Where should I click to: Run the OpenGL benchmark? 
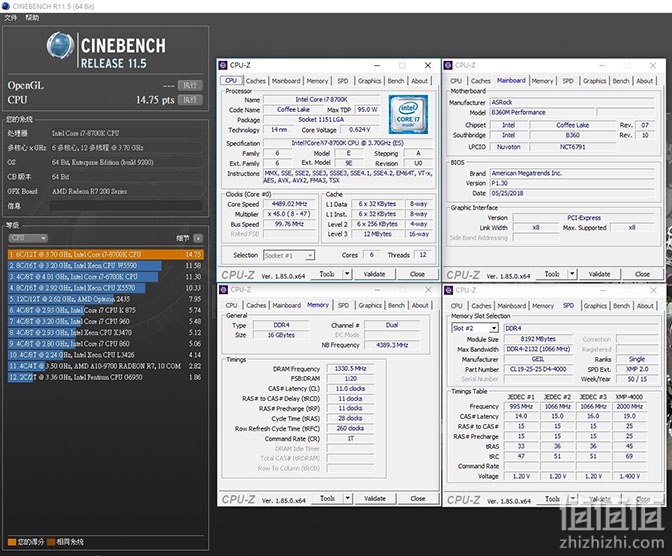190,85
